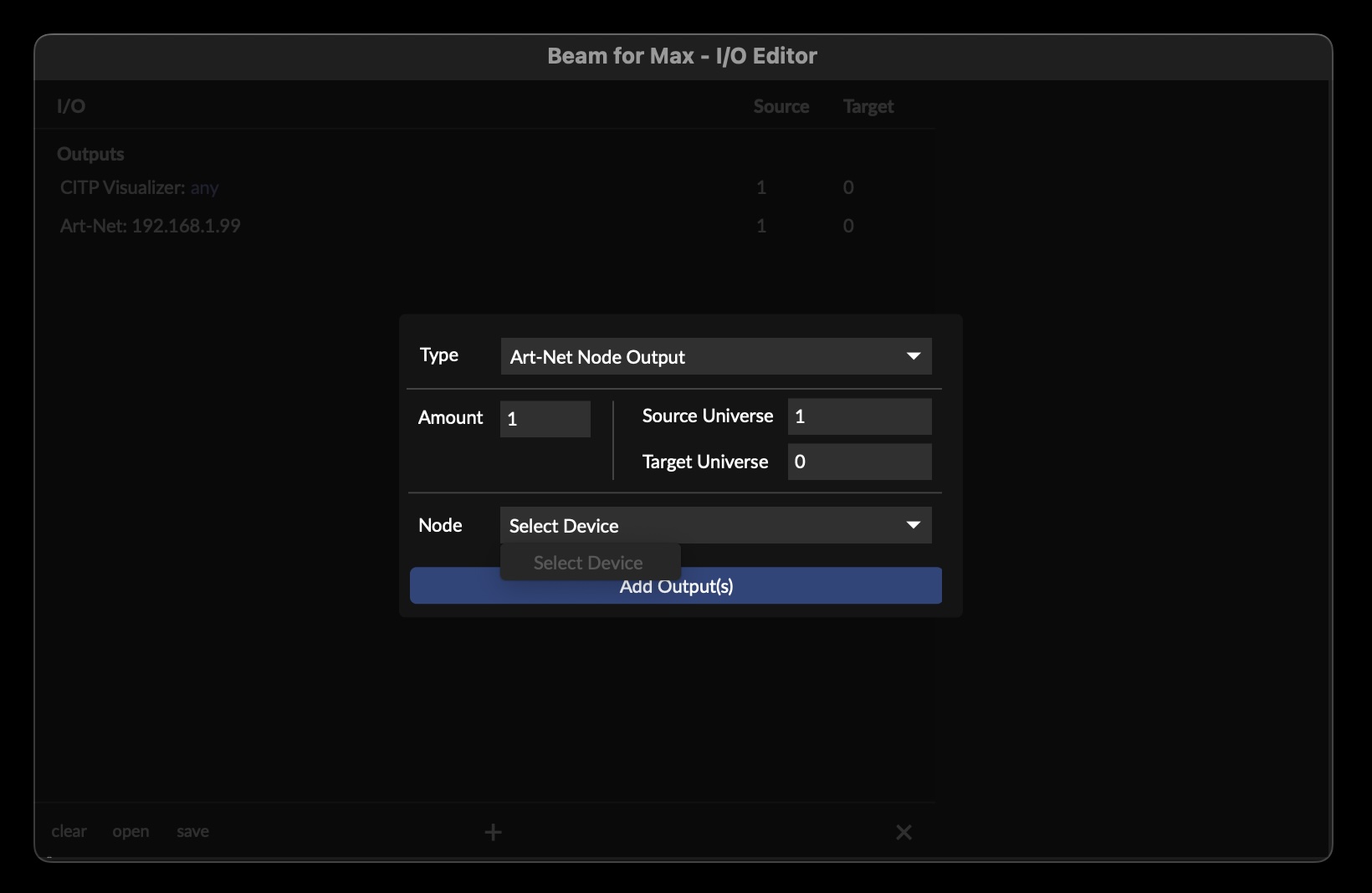Click the Outputs section label

point(90,154)
